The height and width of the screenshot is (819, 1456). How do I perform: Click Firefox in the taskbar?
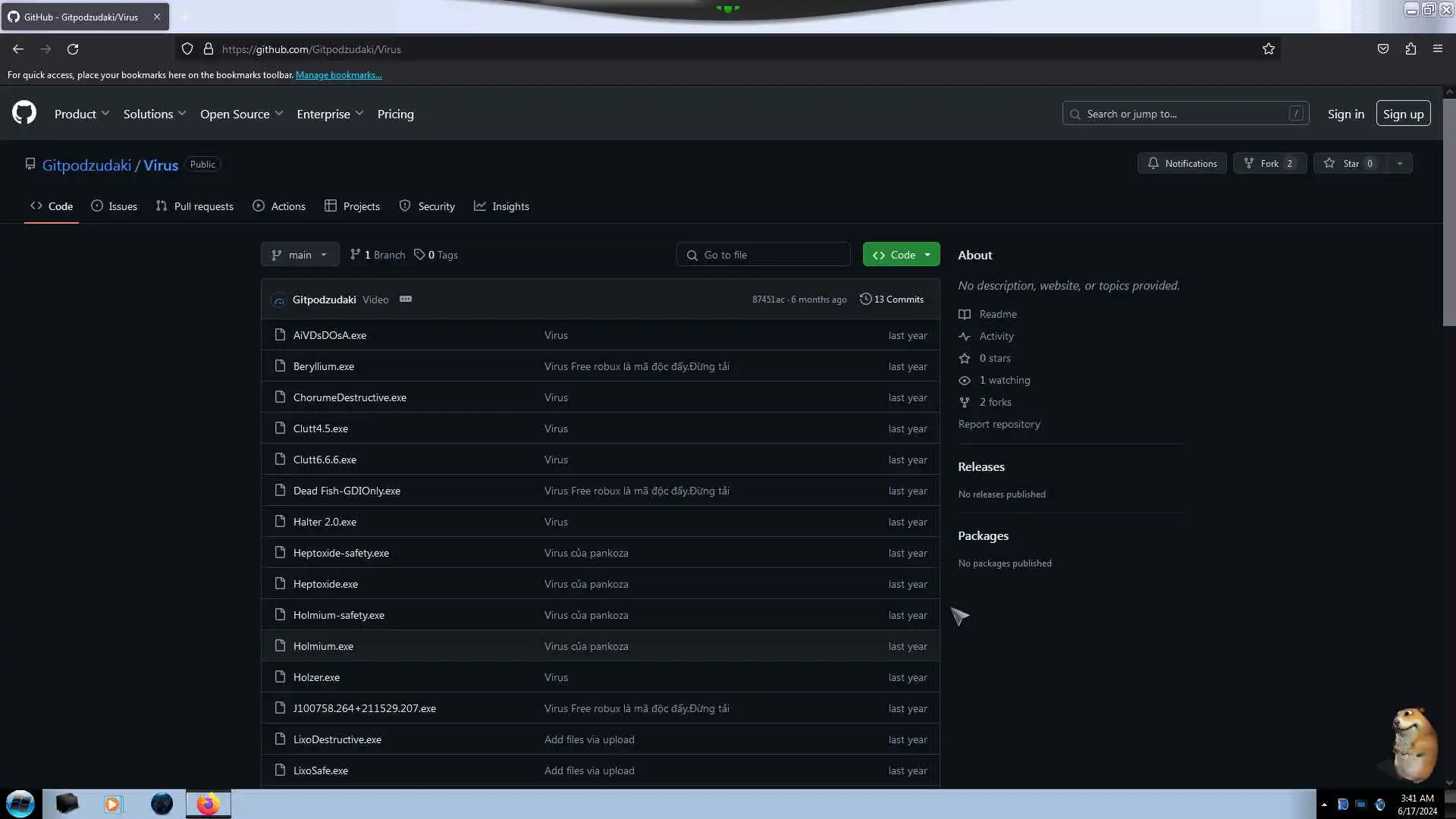coord(208,804)
